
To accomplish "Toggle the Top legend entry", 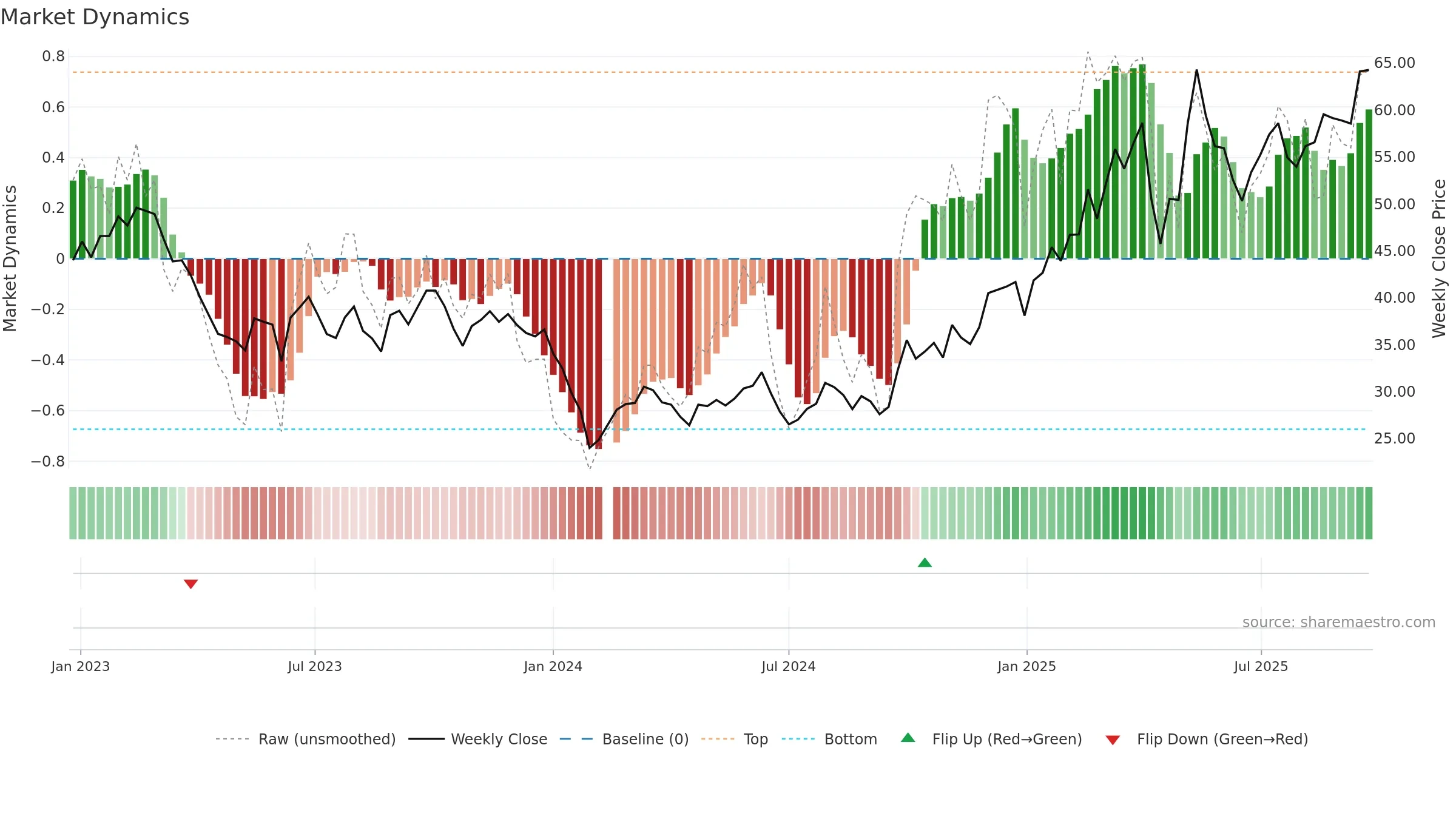I will 735,739.
